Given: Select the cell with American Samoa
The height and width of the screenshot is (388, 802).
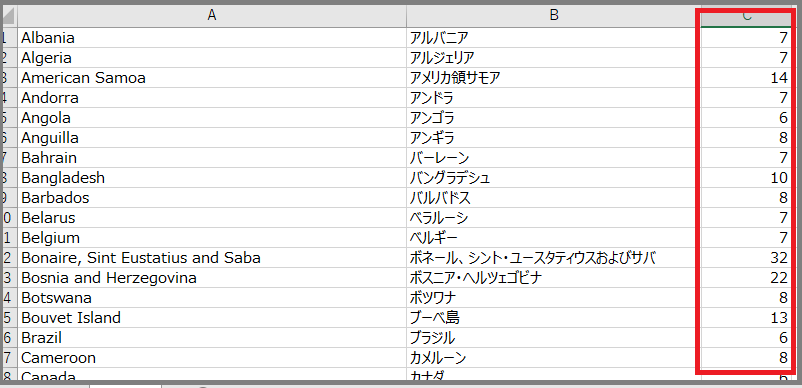Looking at the screenshot, I should pyautogui.click(x=212, y=78).
